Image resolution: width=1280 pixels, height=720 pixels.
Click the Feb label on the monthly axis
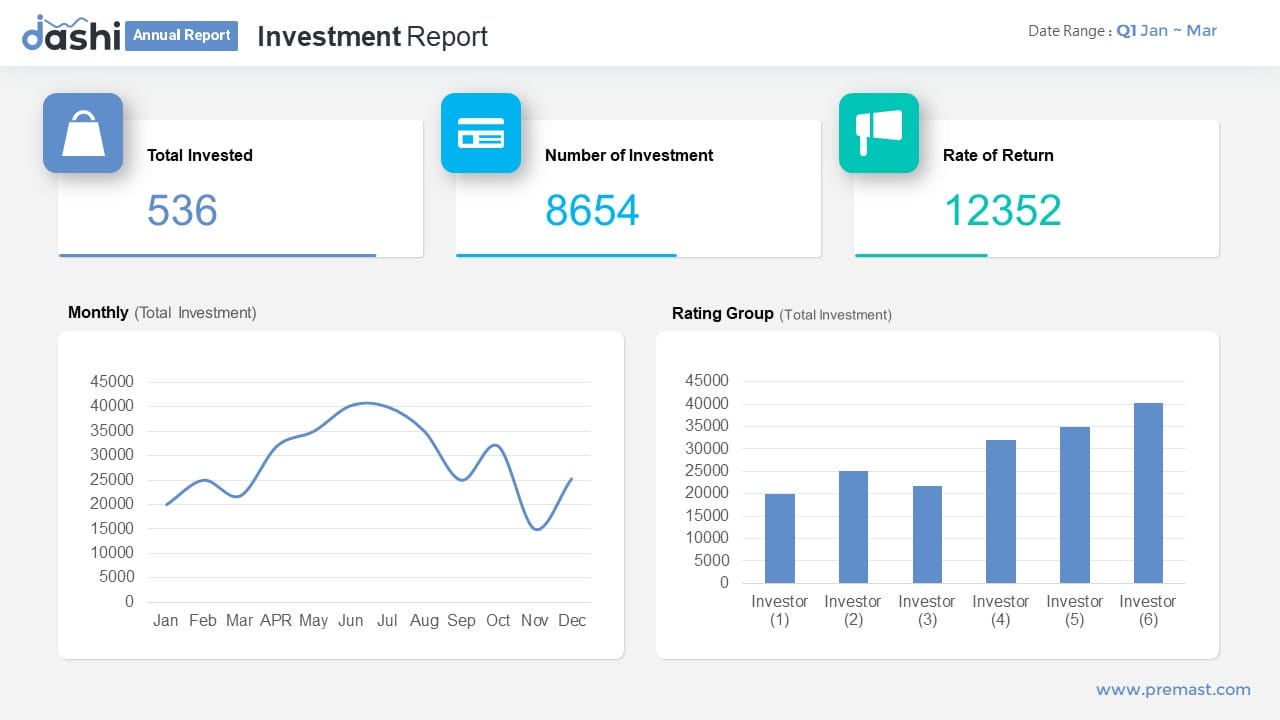(x=203, y=620)
